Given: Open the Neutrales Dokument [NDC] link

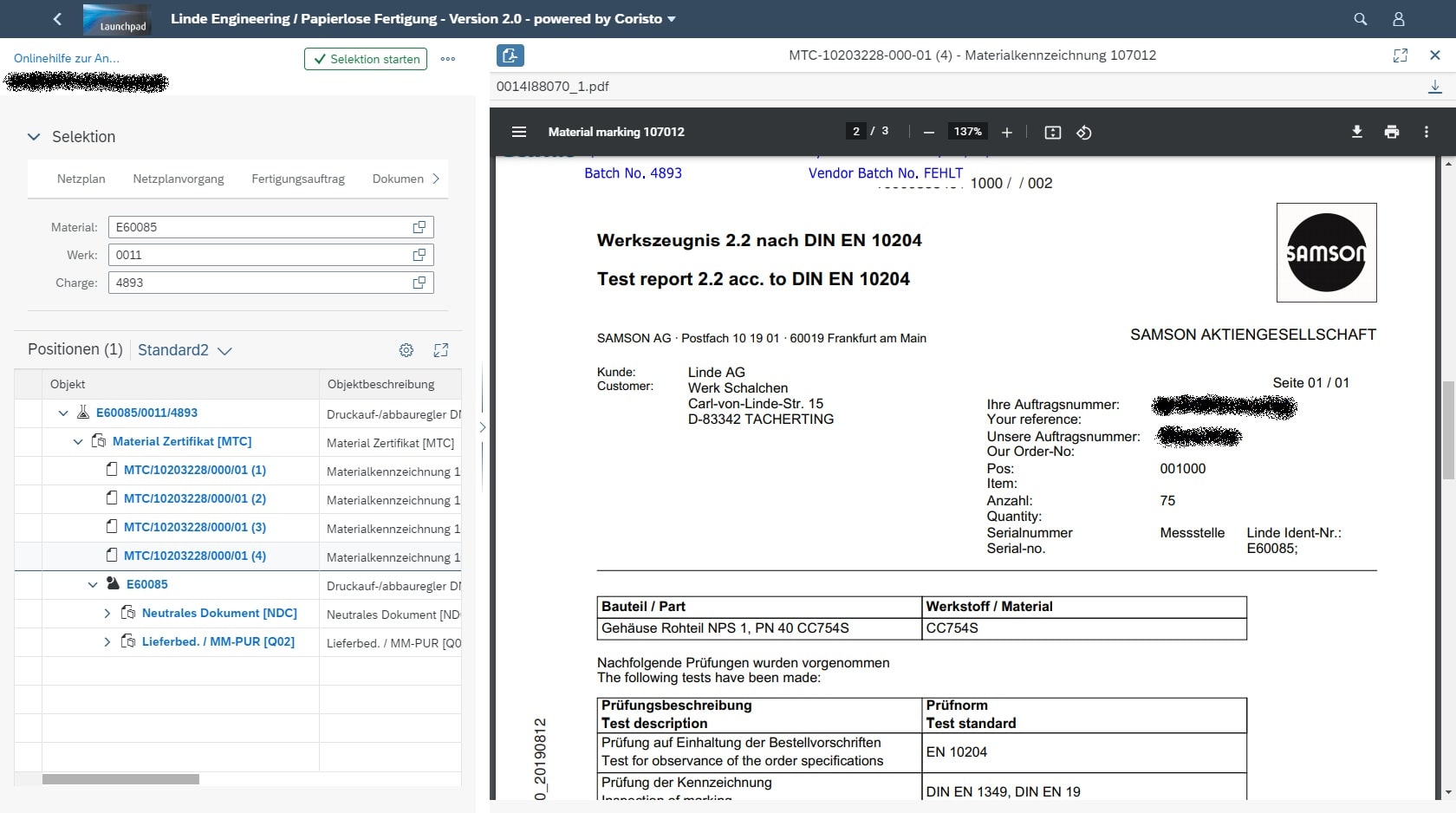Looking at the screenshot, I should click(219, 613).
